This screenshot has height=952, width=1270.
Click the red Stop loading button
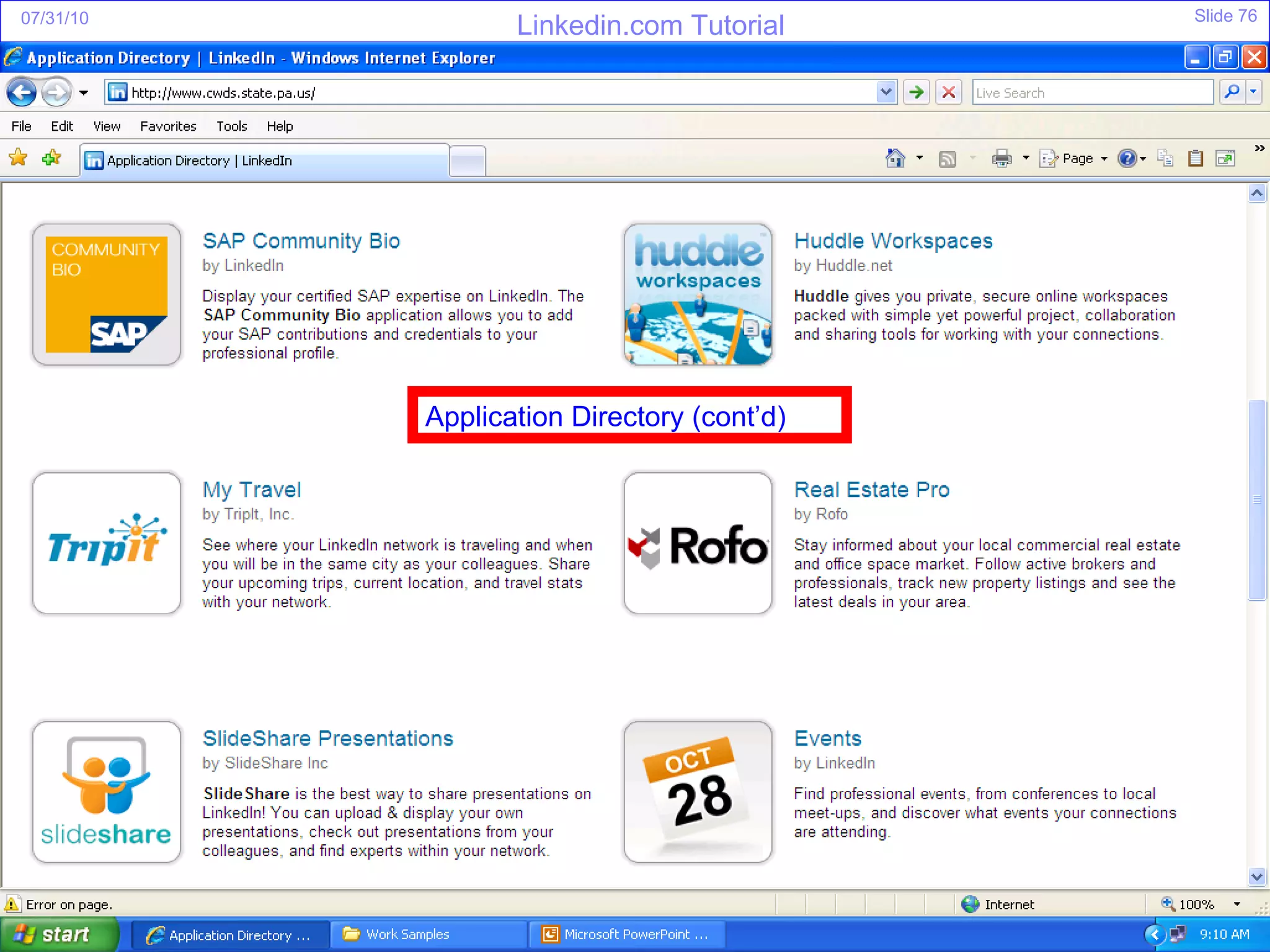click(948, 93)
